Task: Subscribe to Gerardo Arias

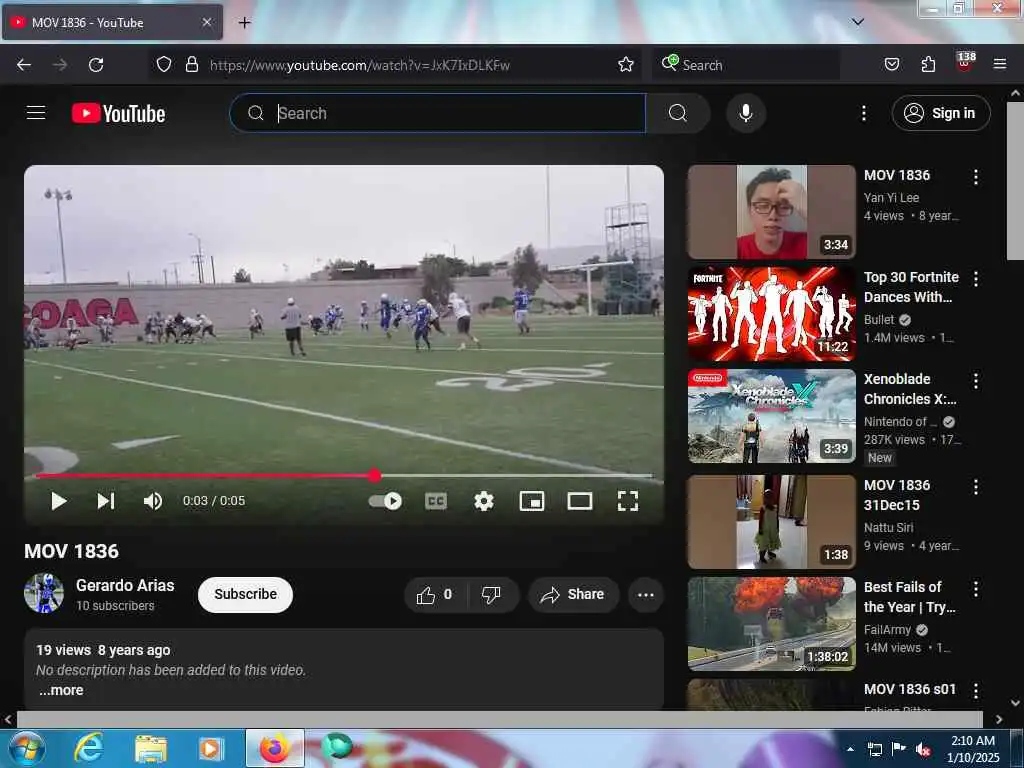Action: coord(246,594)
